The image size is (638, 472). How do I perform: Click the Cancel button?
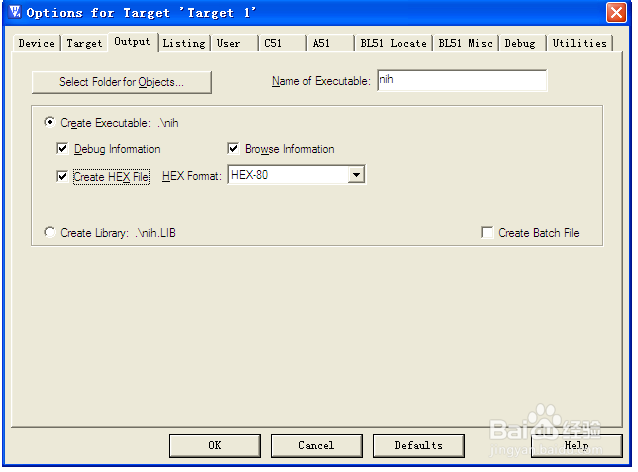(x=316, y=446)
